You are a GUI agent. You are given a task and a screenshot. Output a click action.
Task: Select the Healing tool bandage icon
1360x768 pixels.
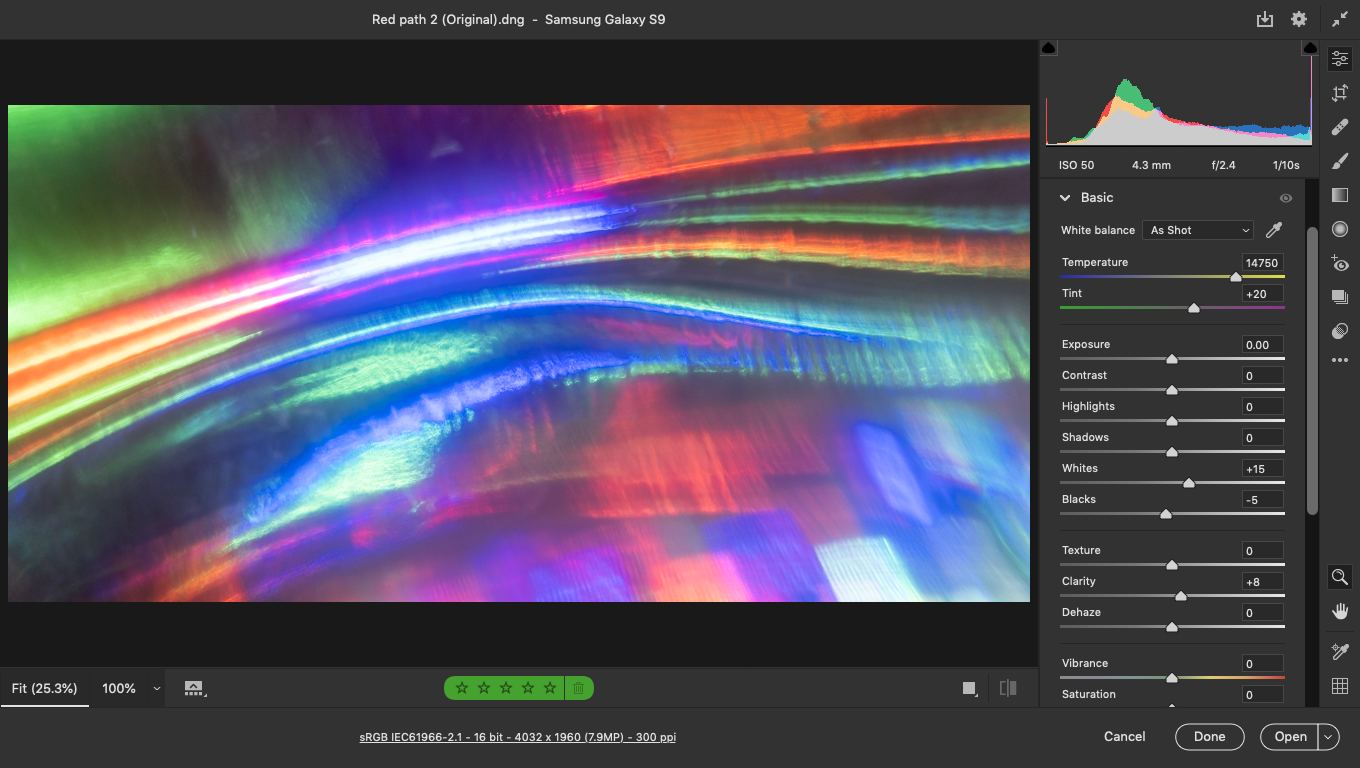1340,127
